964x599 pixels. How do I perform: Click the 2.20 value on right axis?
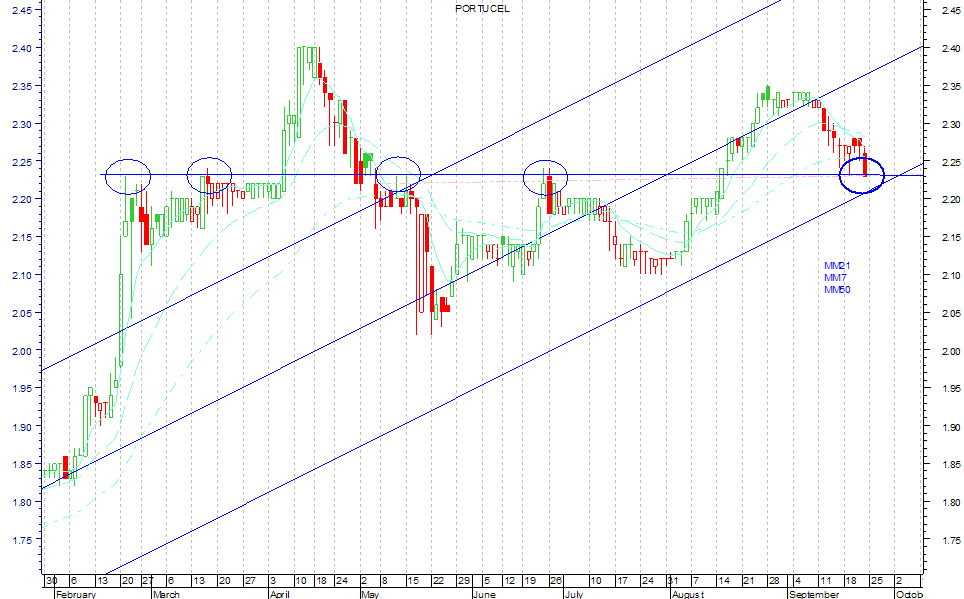coord(951,200)
